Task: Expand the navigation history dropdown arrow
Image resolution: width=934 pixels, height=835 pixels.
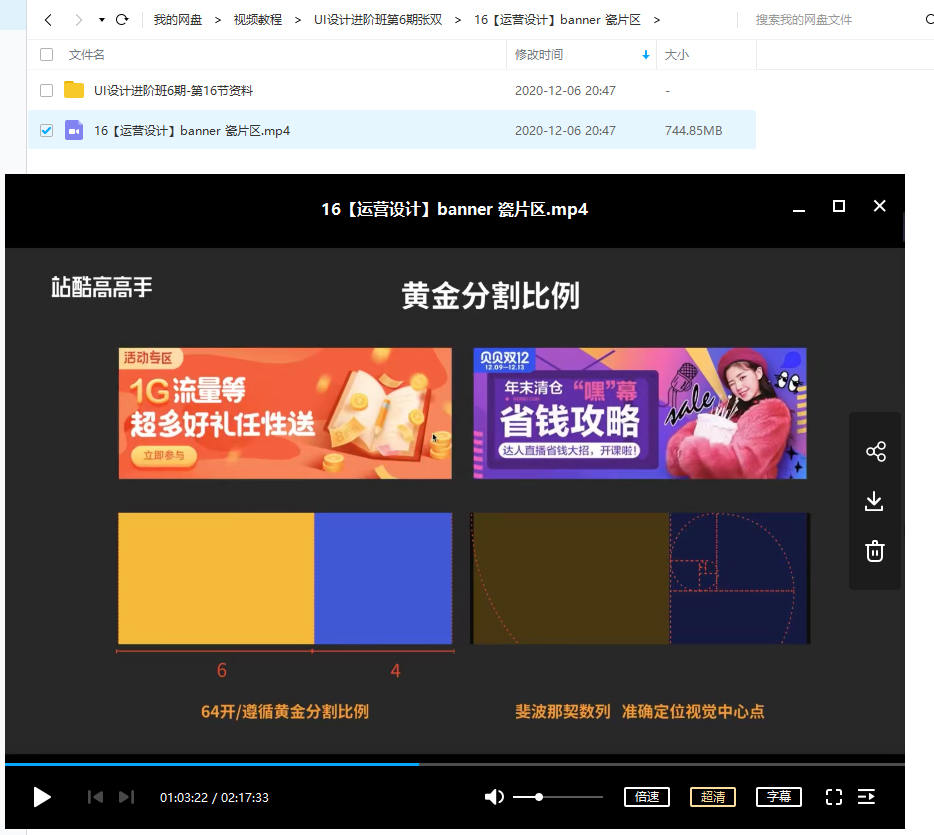Action: coord(102,20)
